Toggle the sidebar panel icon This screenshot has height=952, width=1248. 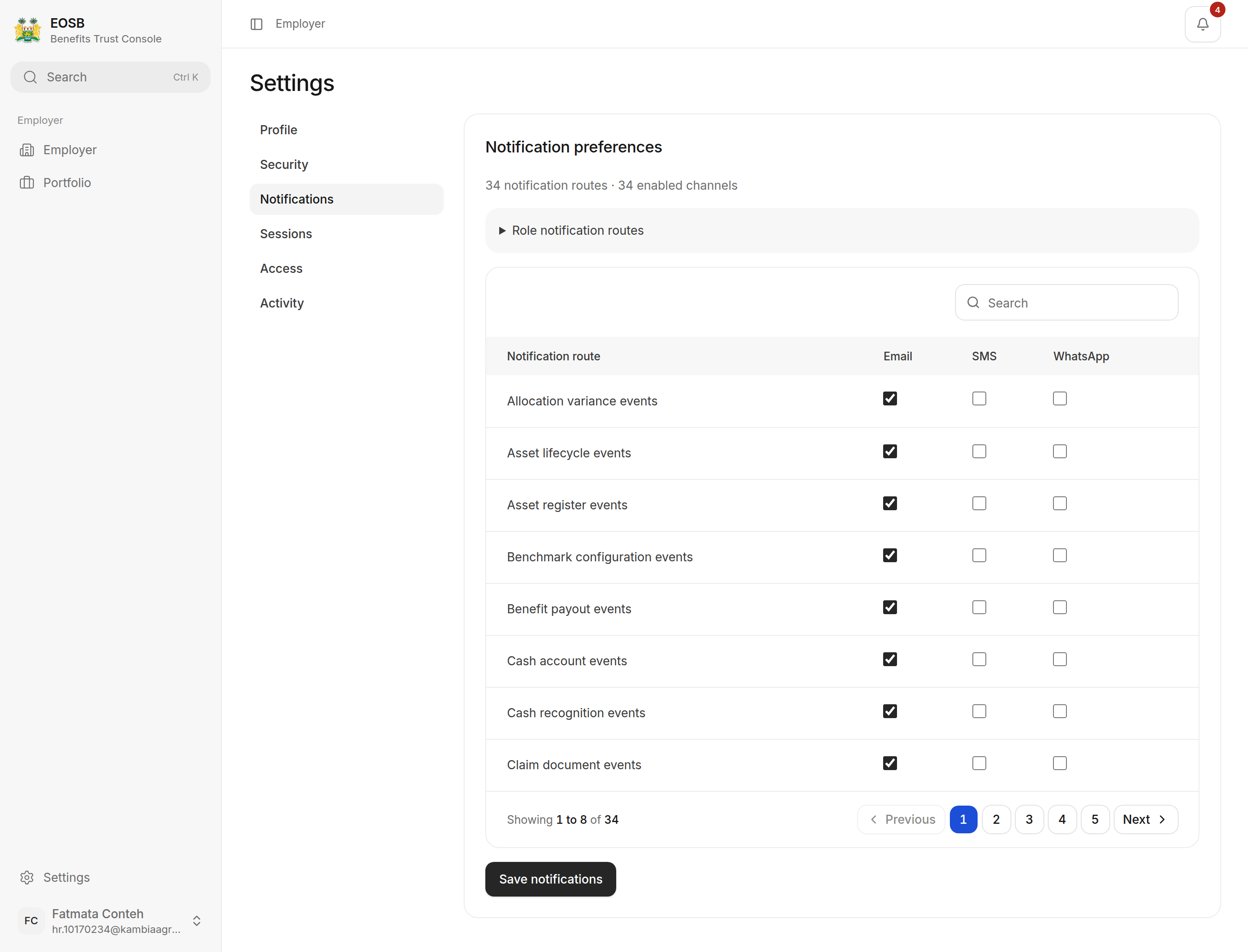coord(256,24)
